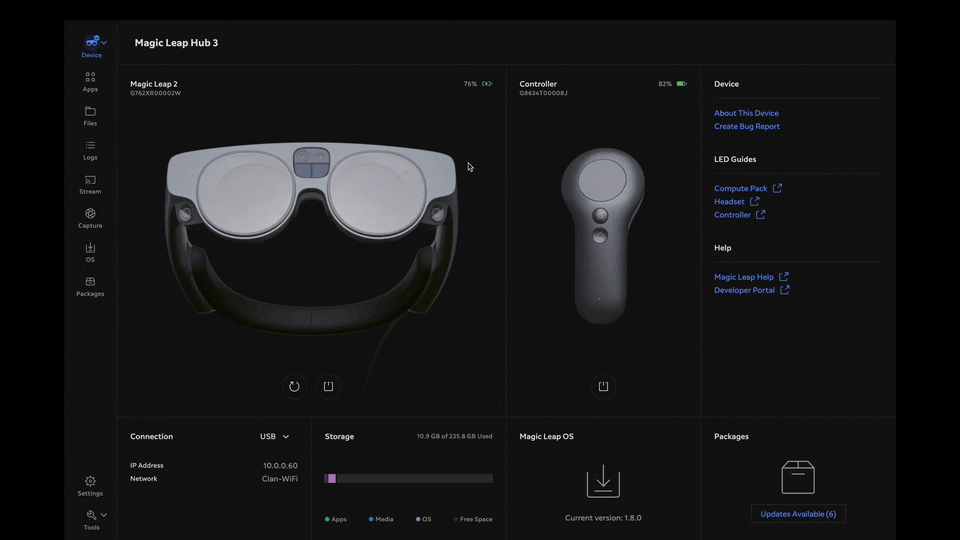Click the Magic Leap Hub 3 title
Screen dimensions: 960x540
(176, 43)
